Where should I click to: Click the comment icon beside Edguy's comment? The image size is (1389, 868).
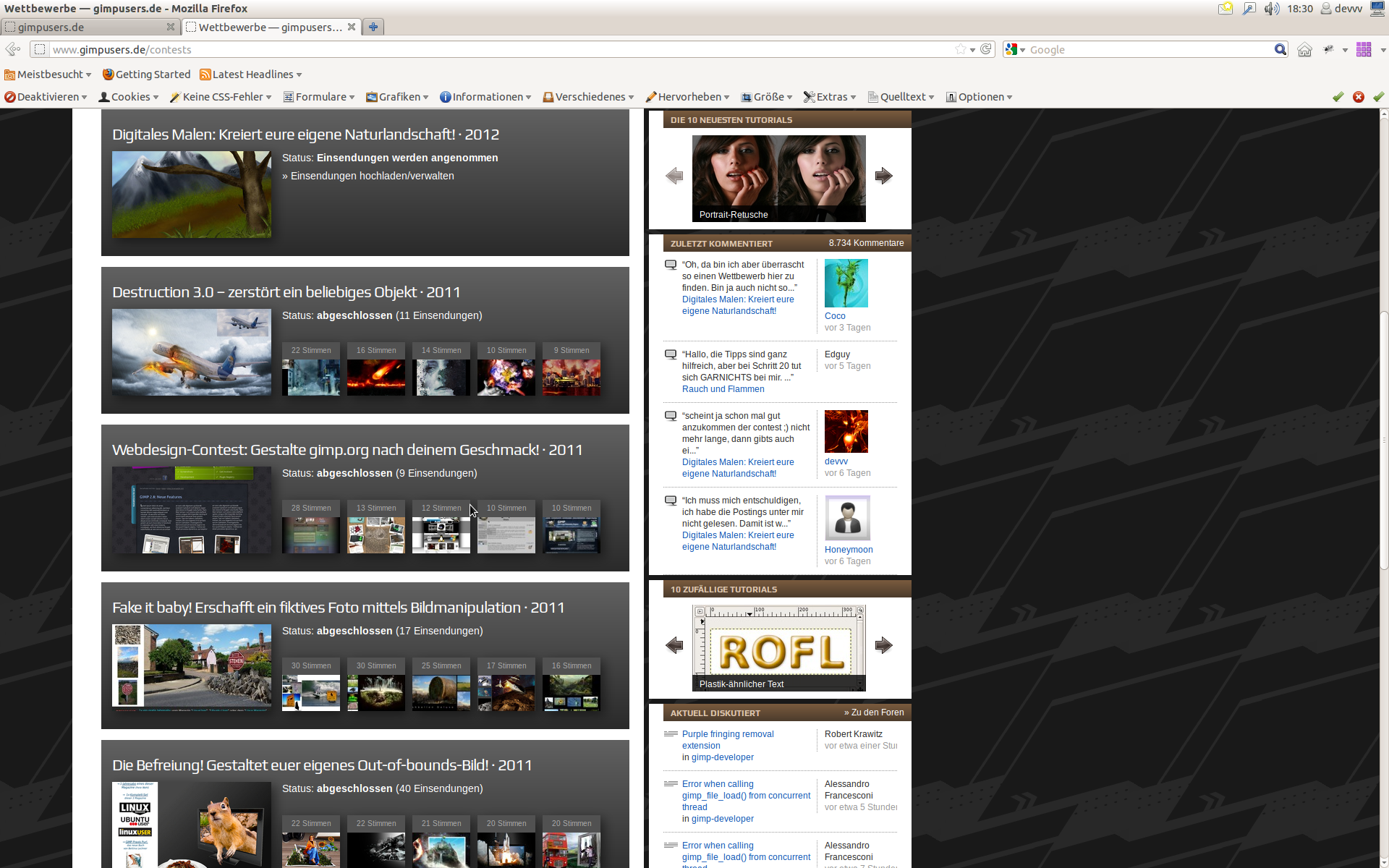671,354
